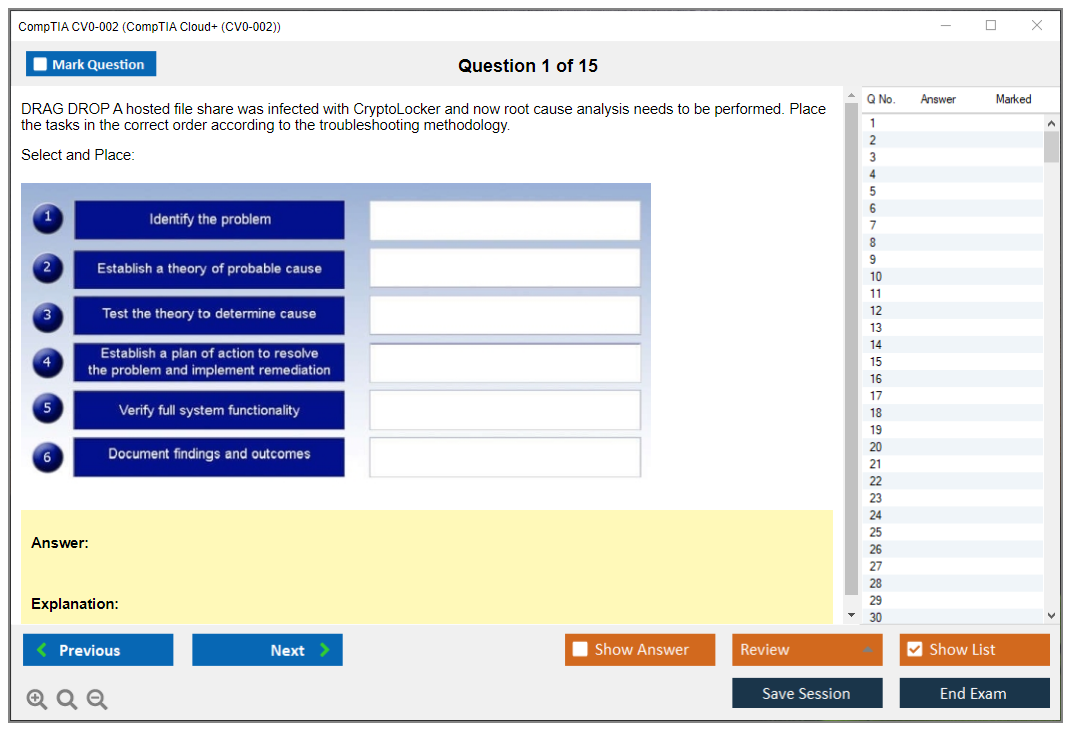Image resolution: width=1075 pixels, height=735 pixels.
Task: Click the empty drop slot beside step 2
Action: tap(504, 268)
